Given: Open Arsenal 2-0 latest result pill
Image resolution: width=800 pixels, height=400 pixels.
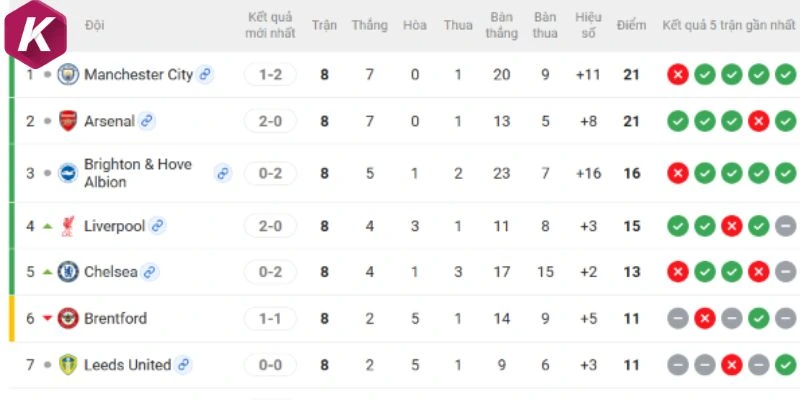Looking at the screenshot, I should tap(270, 121).
